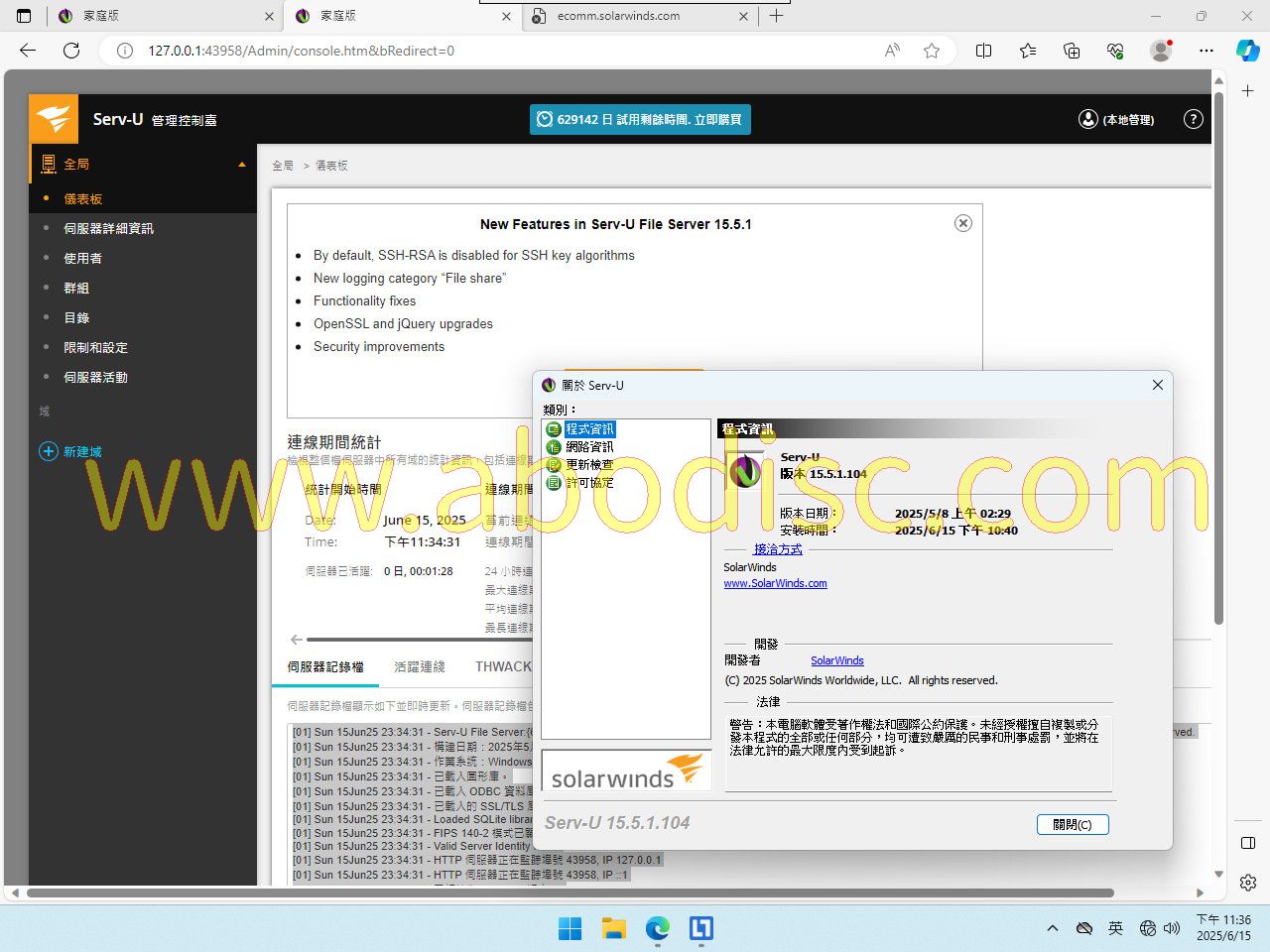Click the trial time remaining buy-now button

click(640, 119)
